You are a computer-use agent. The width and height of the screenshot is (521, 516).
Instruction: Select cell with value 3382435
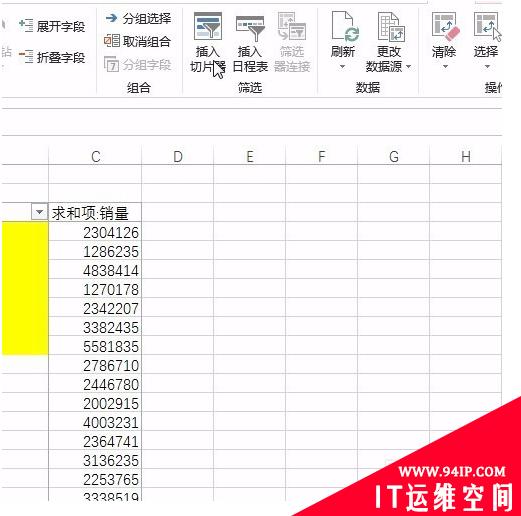point(95,327)
